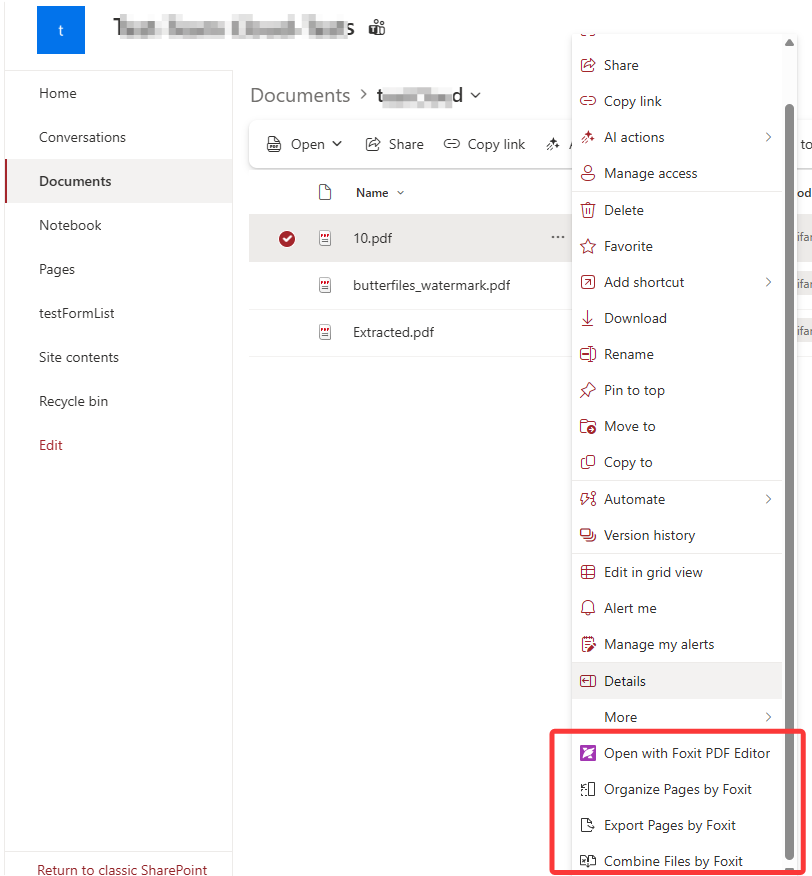This screenshot has width=812, height=876.
Task: Click the file type column header icon
Action: point(325,192)
